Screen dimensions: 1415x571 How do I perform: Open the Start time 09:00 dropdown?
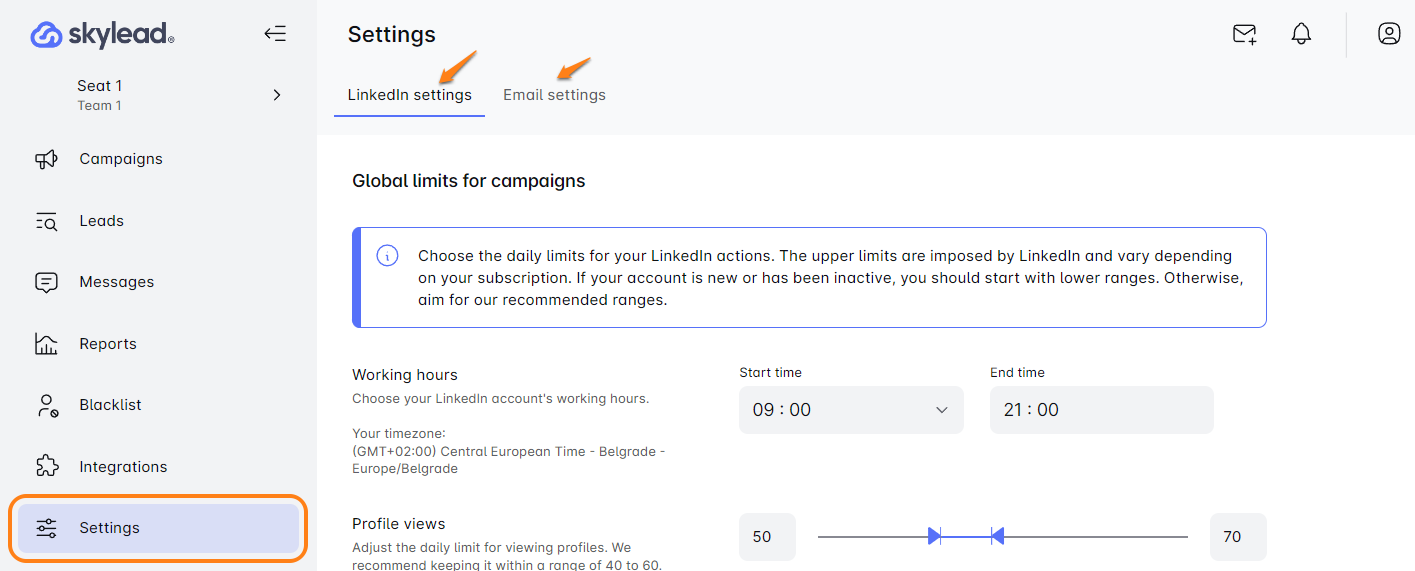pyautogui.click(x=851, y=410)
